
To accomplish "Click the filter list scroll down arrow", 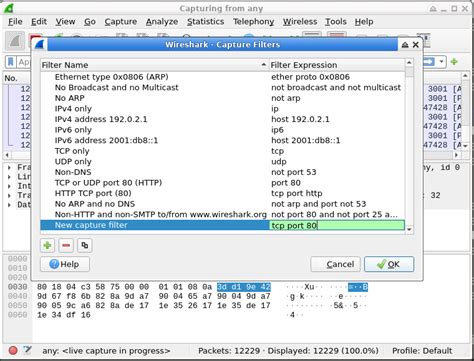I will tap(409, 229).
